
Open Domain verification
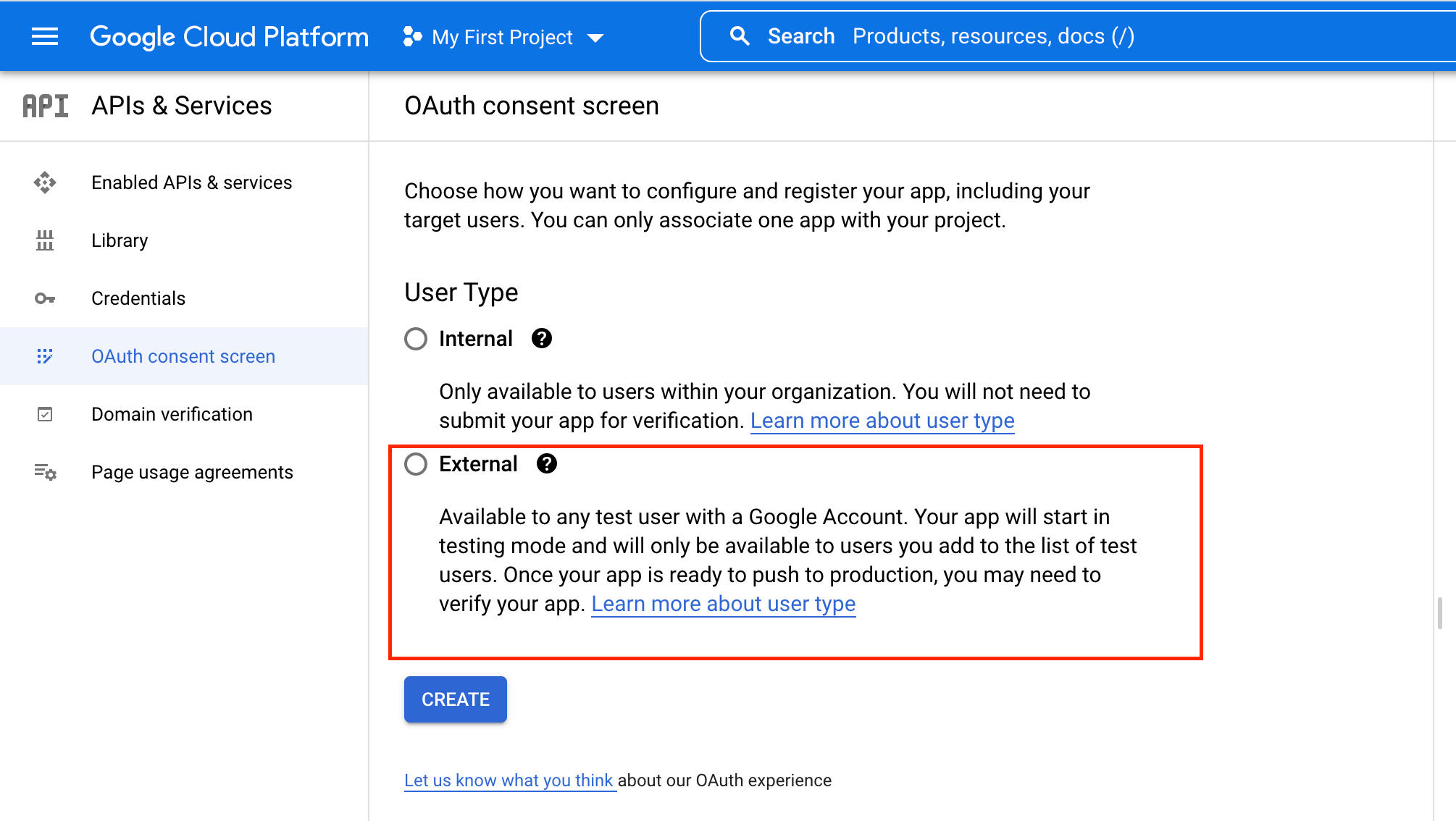[x=184, y=414]
